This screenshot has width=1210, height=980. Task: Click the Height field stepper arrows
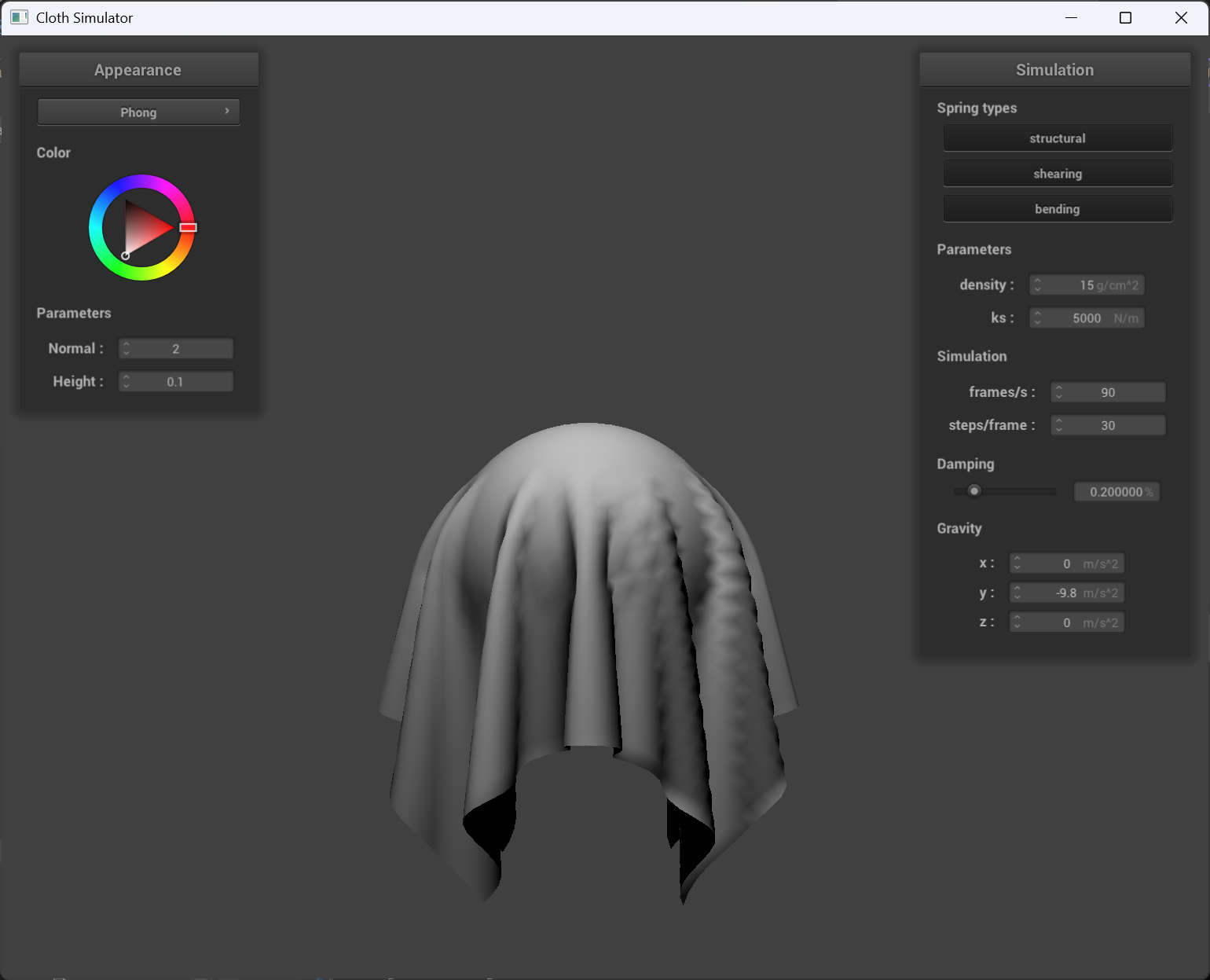126,381
